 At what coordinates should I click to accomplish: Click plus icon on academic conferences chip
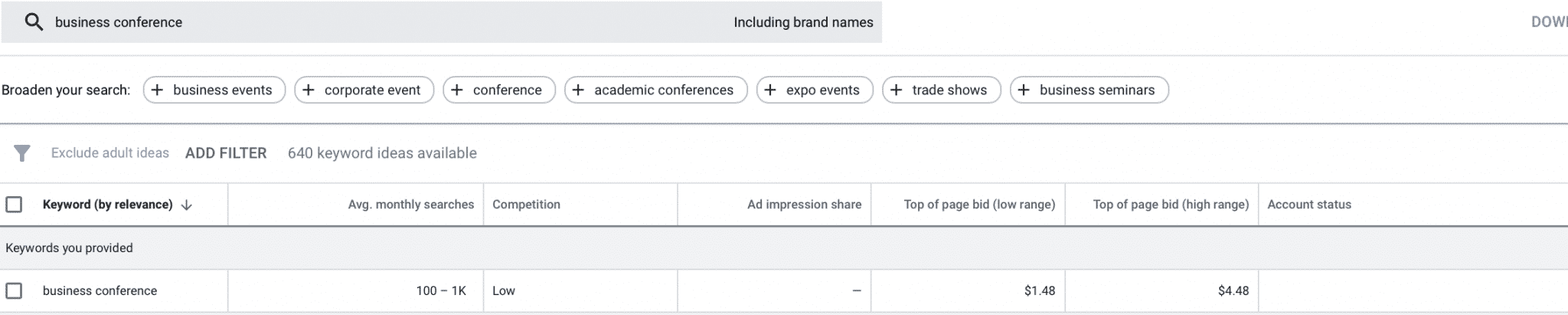click(579, 90)
